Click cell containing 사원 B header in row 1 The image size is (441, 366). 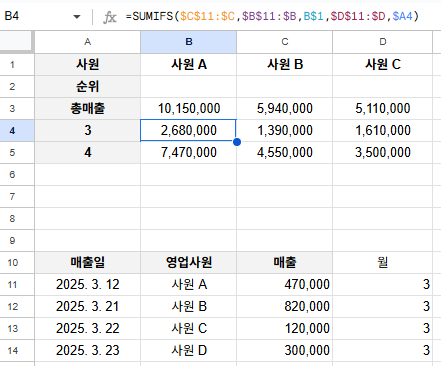(285, 64)
